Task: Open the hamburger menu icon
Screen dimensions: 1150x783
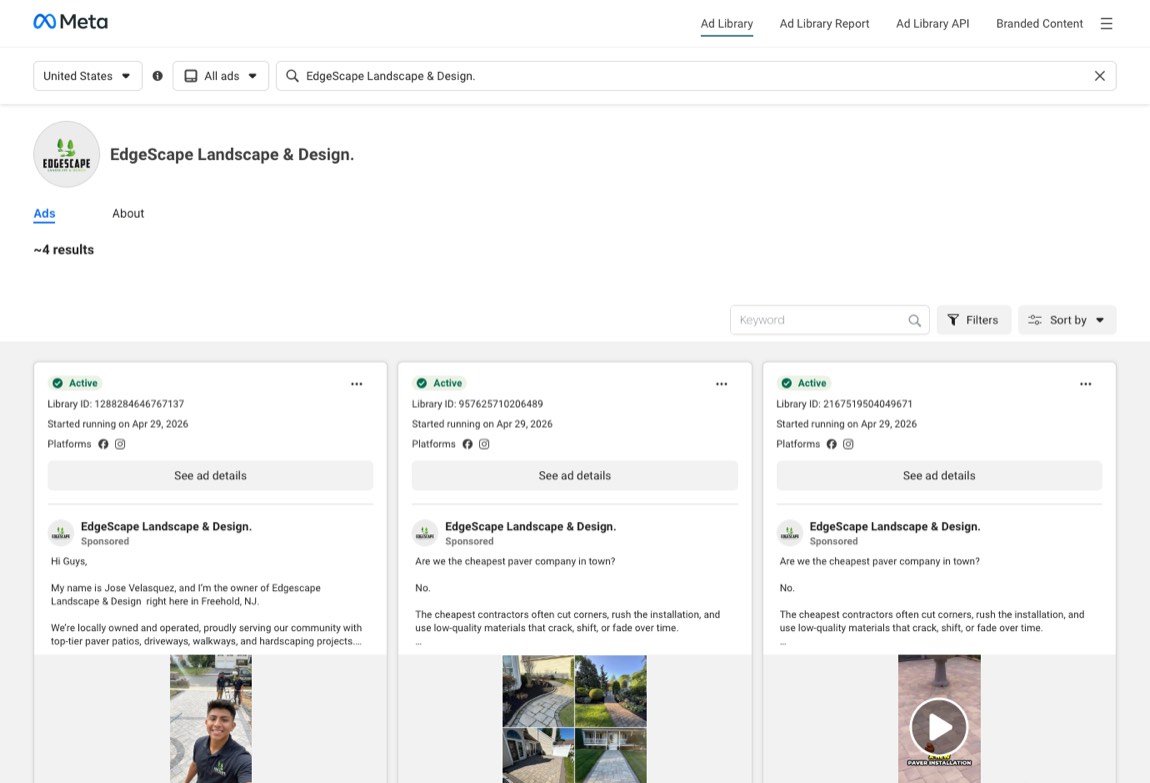Action: [1106, 23]
